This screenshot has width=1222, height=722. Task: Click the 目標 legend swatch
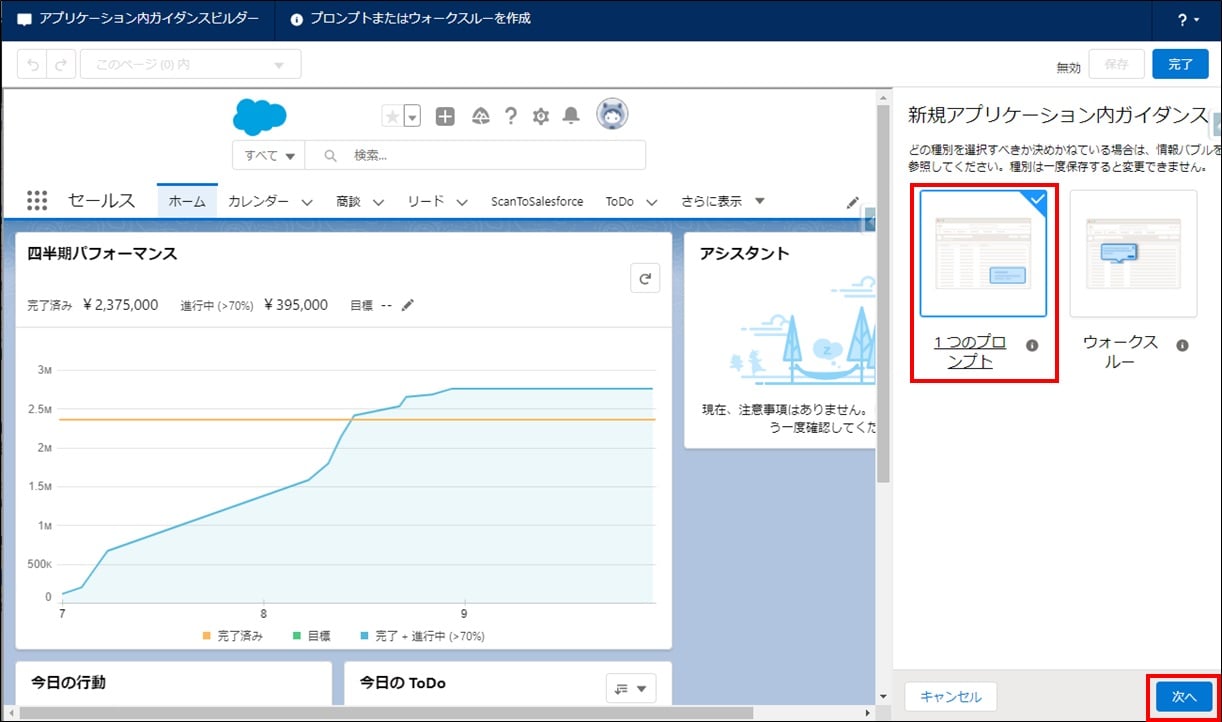point(298,636)
